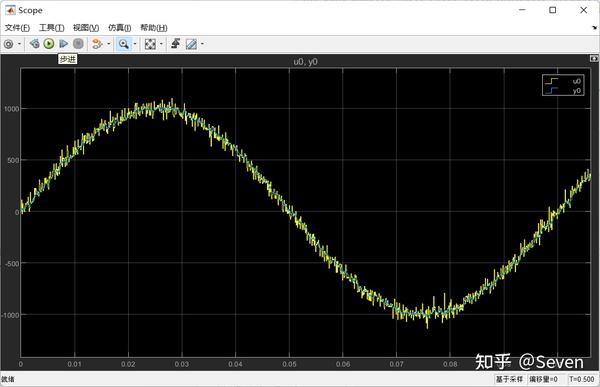Expand the measurements dropdown arrow
Image resolution: width=600 pixels, height=387 pixels.
(202, 44)
